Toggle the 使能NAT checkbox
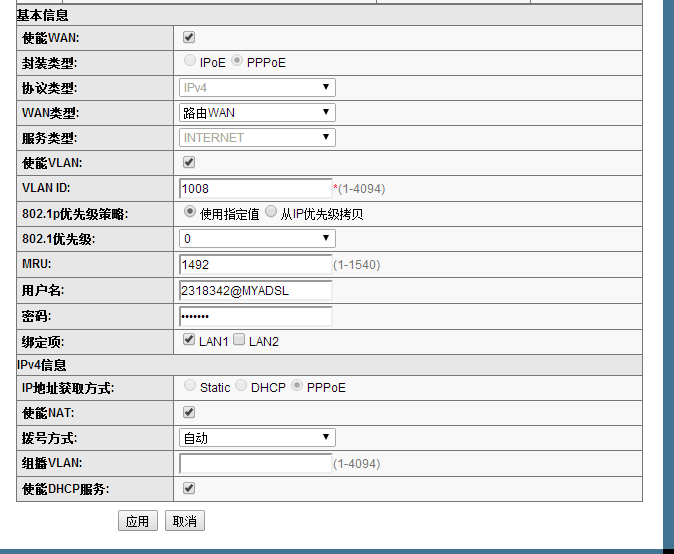 click(x=189, y=412)
